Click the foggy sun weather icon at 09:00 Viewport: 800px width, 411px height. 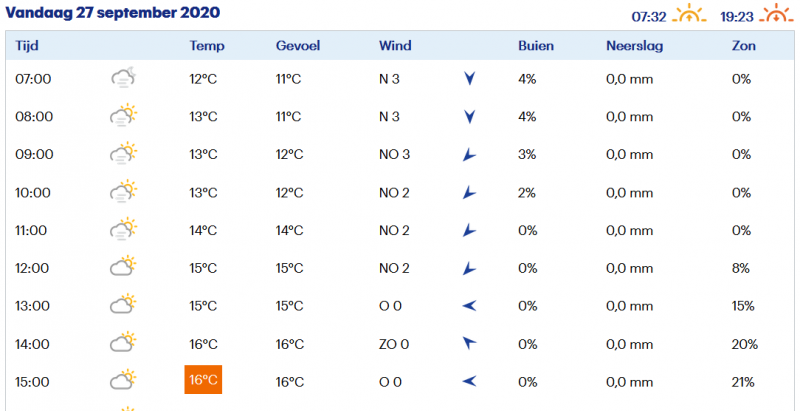[123, 153]
